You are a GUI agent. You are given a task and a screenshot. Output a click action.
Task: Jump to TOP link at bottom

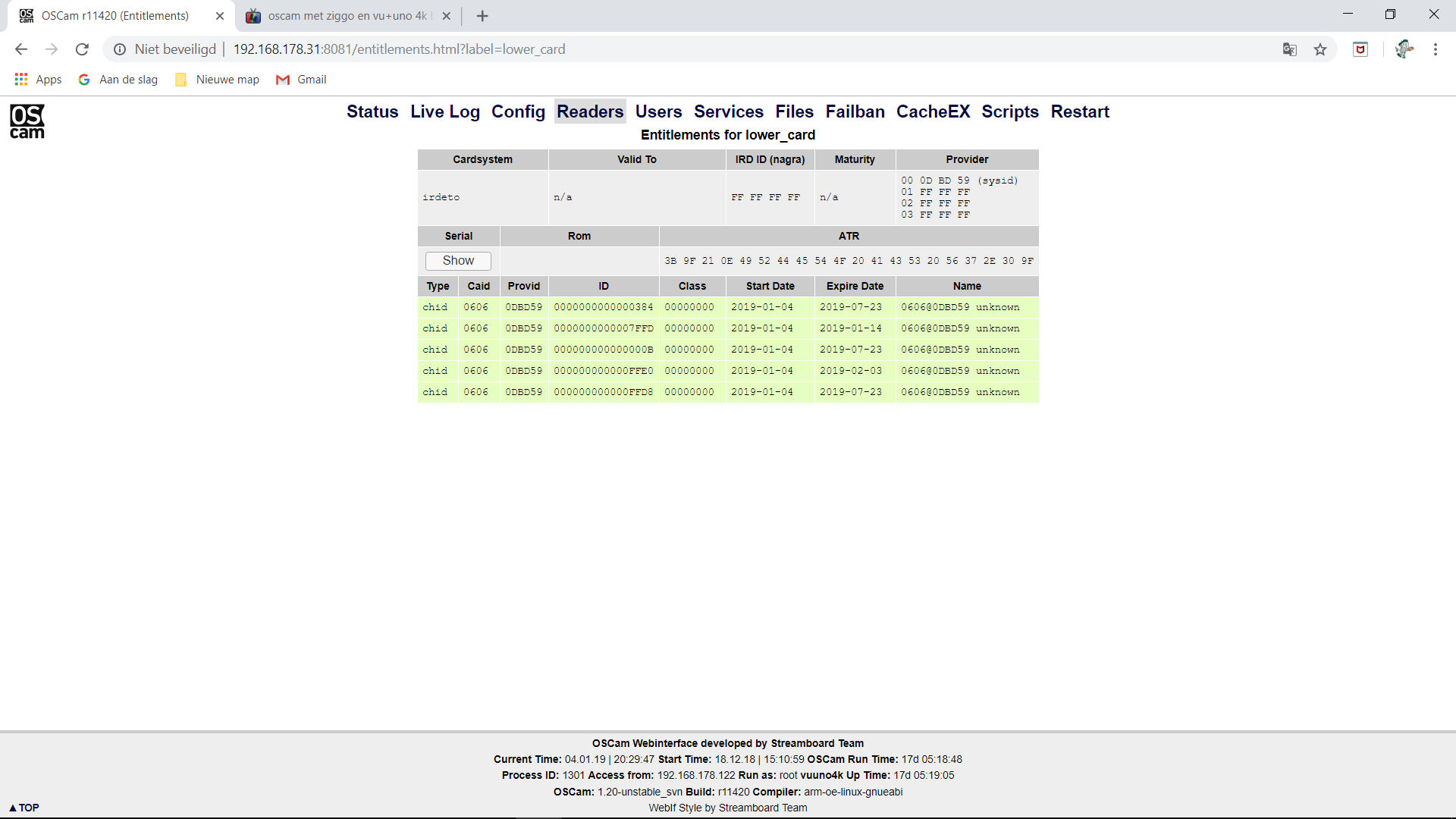click(x=24, y=808)
